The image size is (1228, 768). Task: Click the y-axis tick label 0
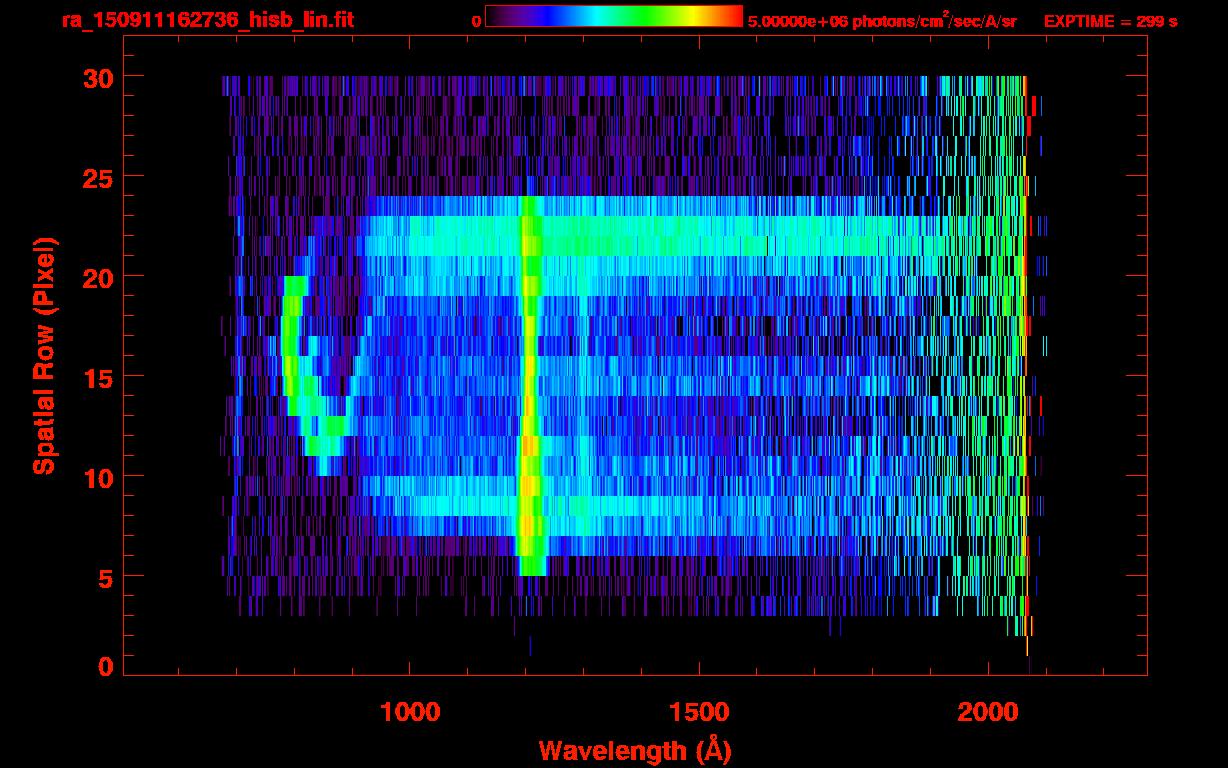point(106,667)
